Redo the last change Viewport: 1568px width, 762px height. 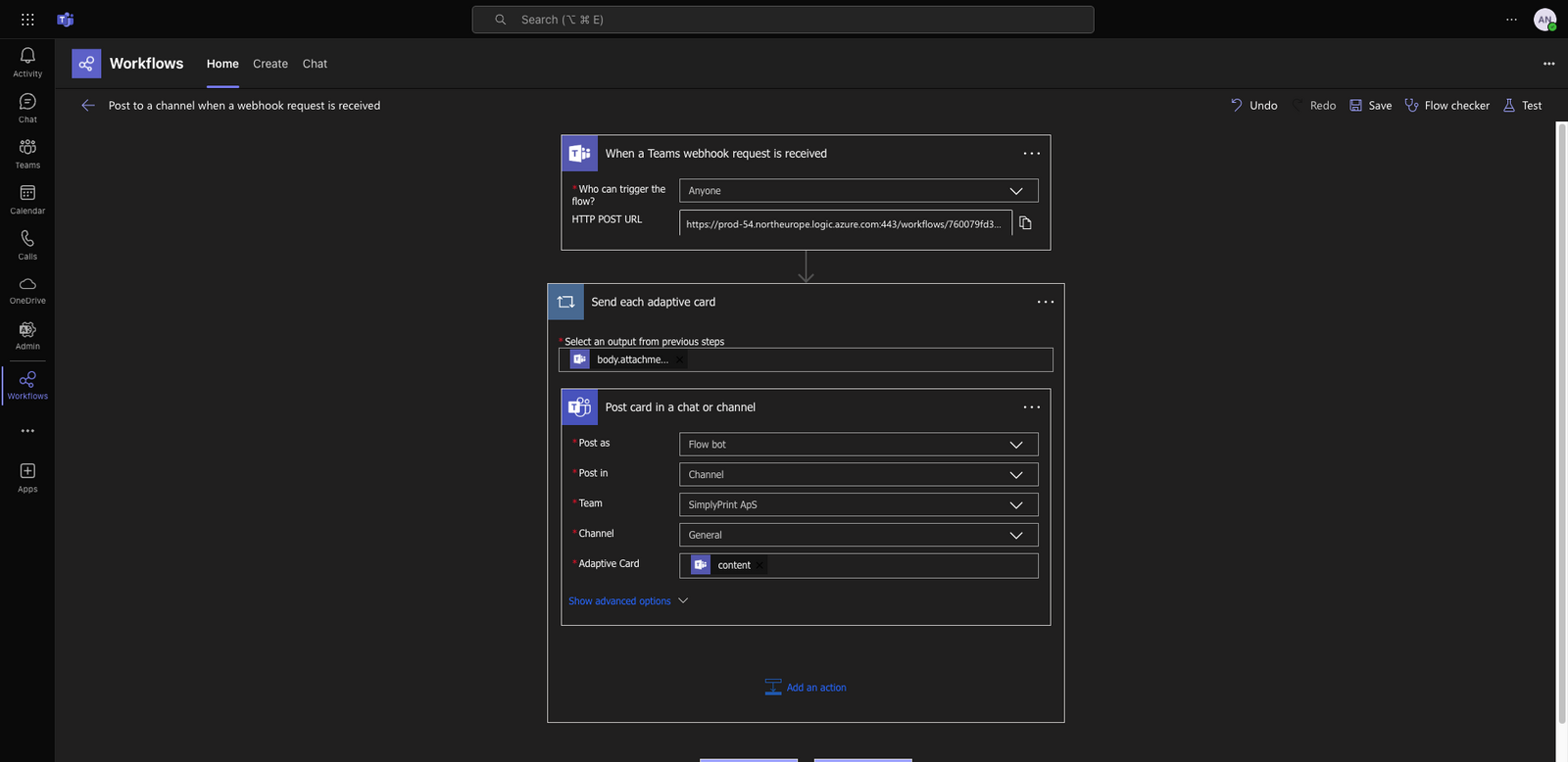[1313, 106]
